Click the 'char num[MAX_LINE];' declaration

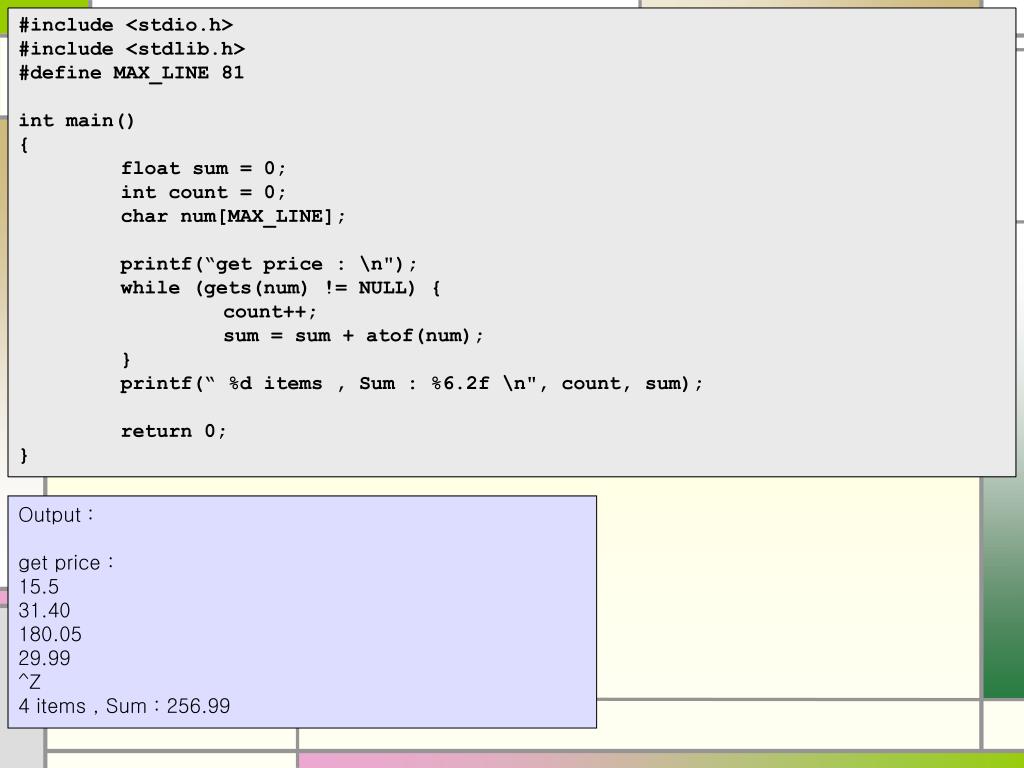pyautogui.click(x=233, y=216)
